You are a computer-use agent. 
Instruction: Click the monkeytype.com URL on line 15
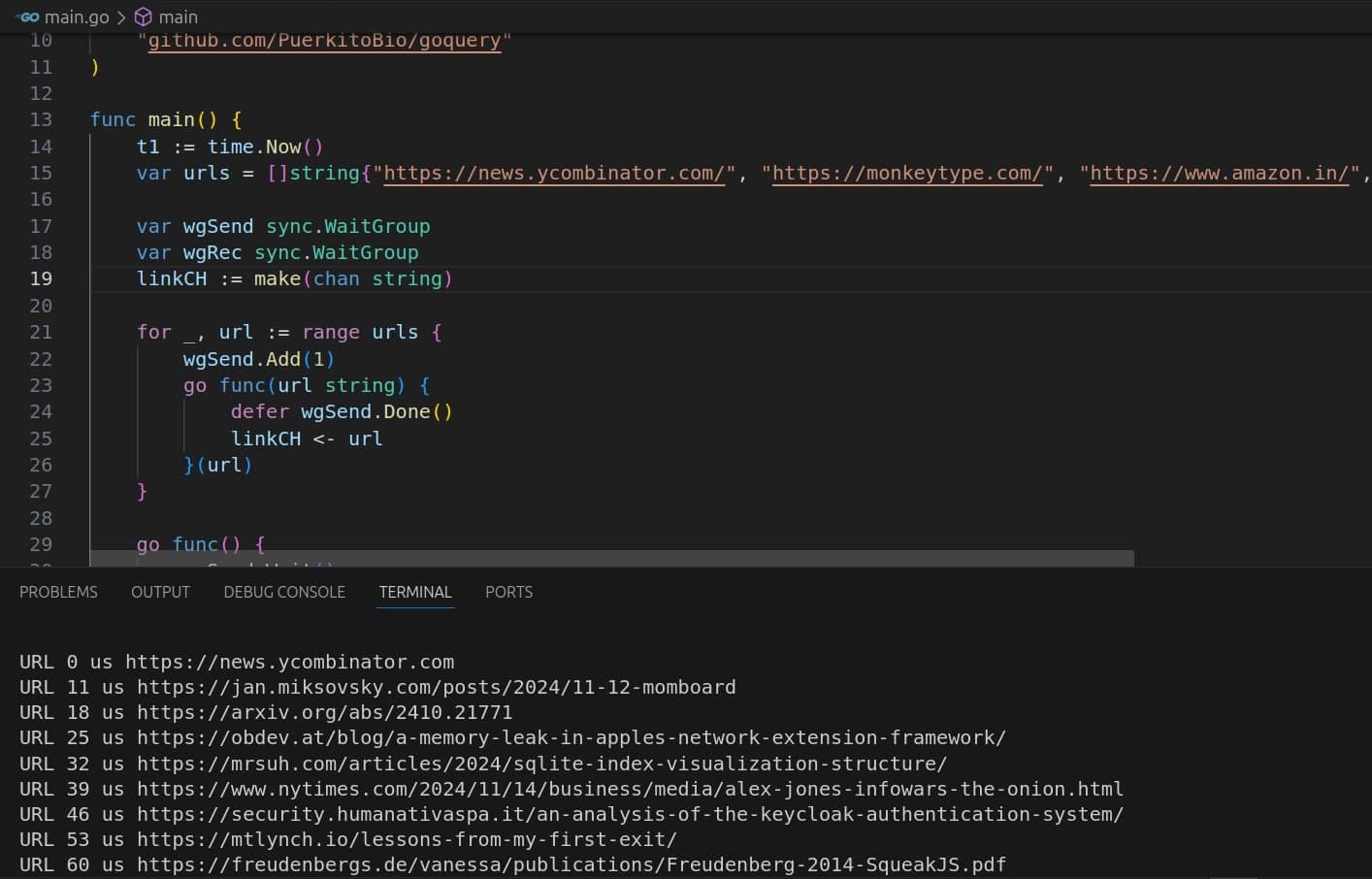(905, 173)
